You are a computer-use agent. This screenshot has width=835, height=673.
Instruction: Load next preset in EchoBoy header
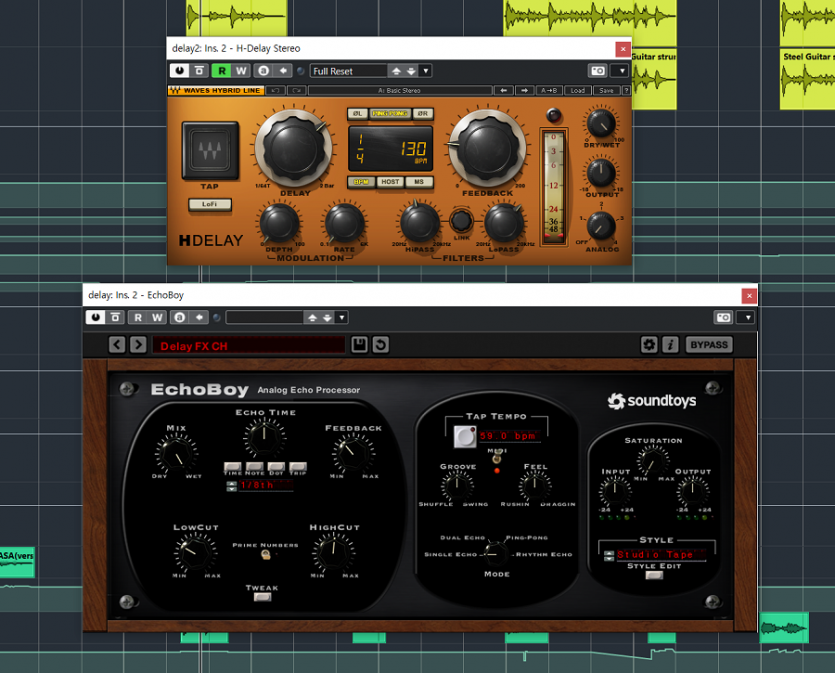(x=327, y=317)
